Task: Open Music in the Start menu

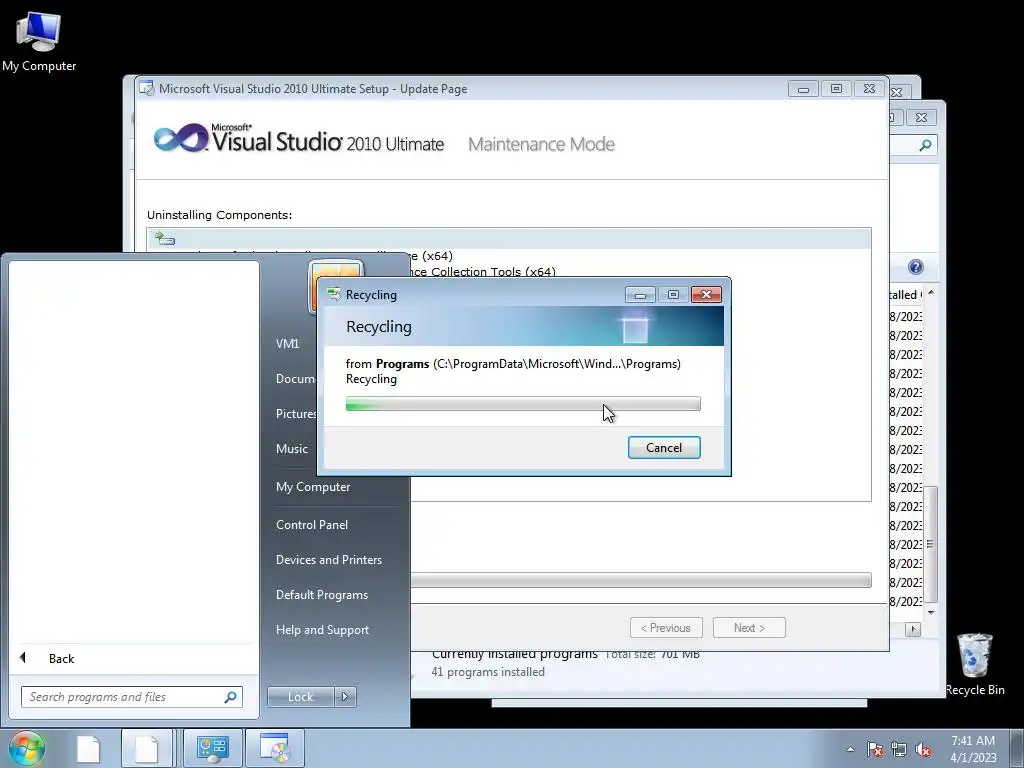Action: (291, 449)
